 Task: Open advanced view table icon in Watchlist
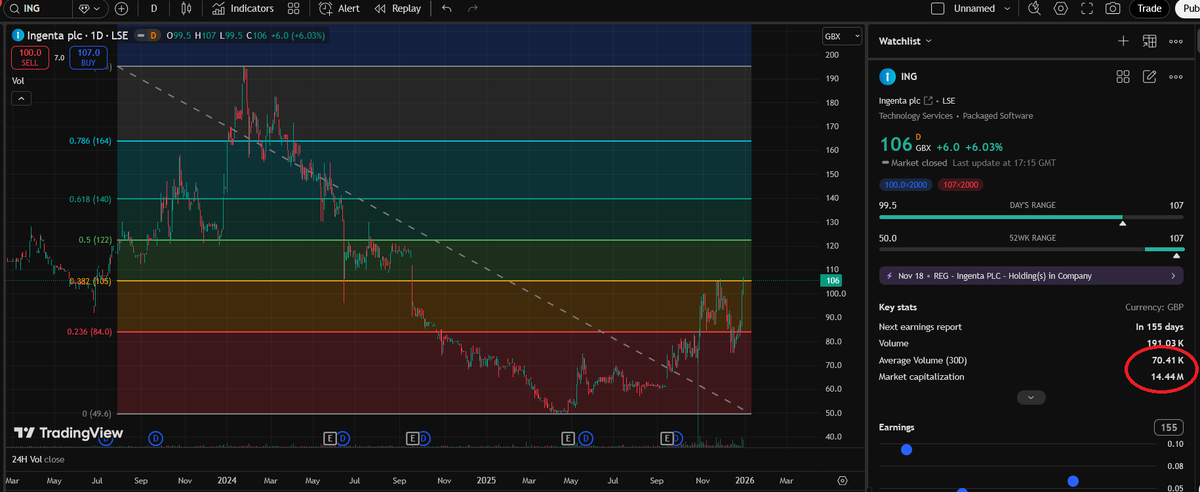[1150, 41]
